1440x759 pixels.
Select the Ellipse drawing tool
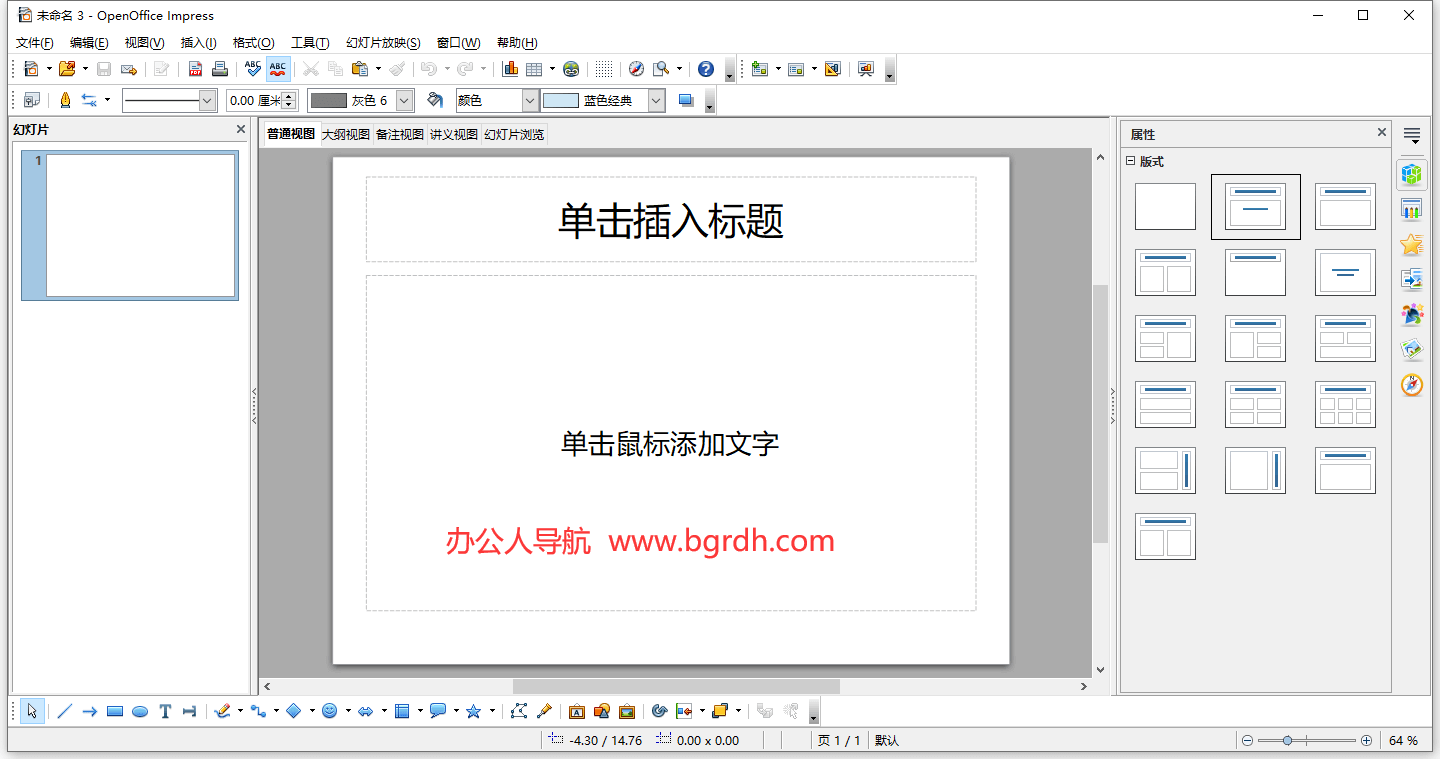139,711
